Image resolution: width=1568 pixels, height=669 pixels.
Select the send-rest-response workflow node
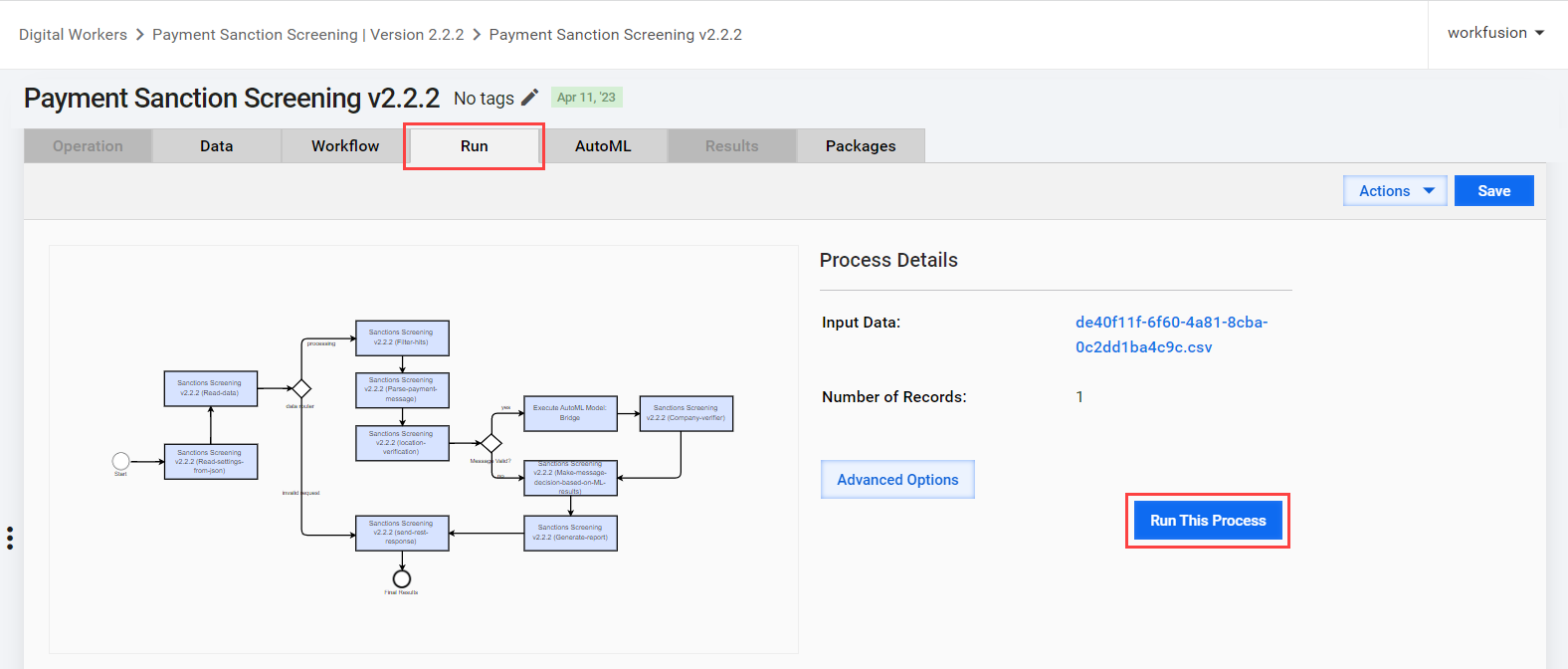point(402,533)
